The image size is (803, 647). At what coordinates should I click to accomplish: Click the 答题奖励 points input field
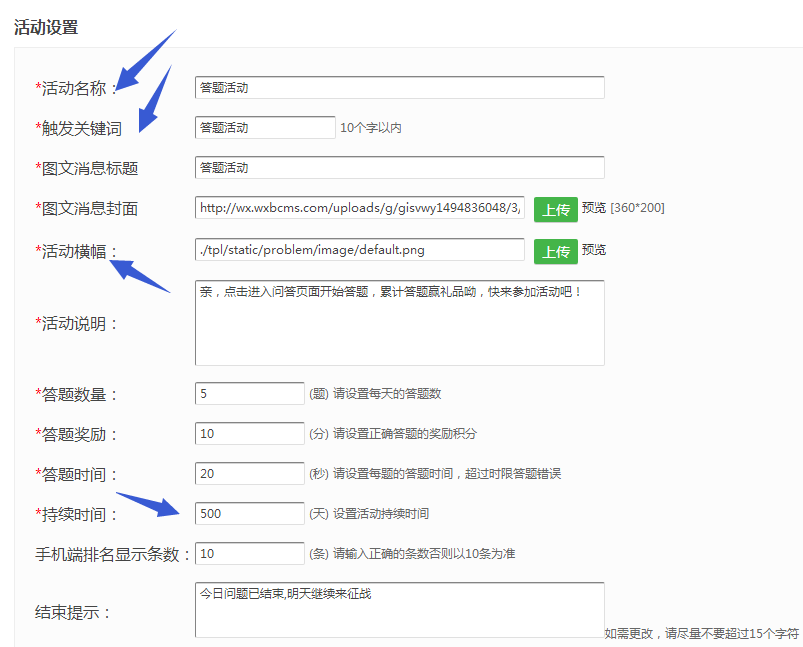tap(249, 433)
